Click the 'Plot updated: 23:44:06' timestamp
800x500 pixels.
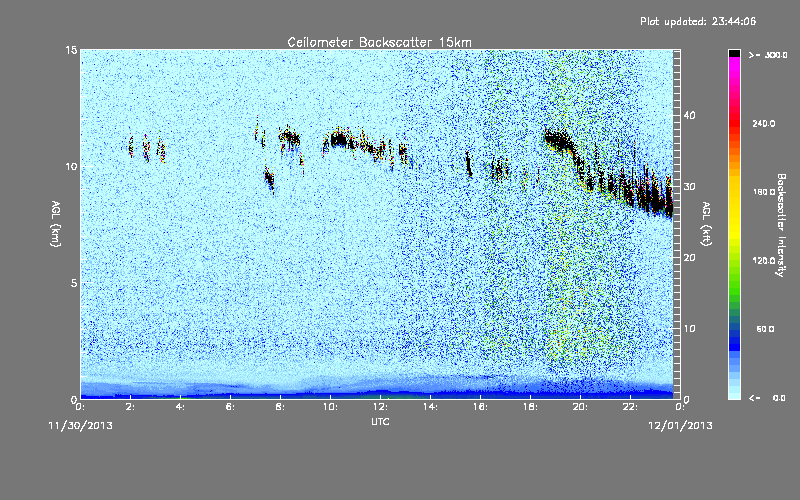698,21
